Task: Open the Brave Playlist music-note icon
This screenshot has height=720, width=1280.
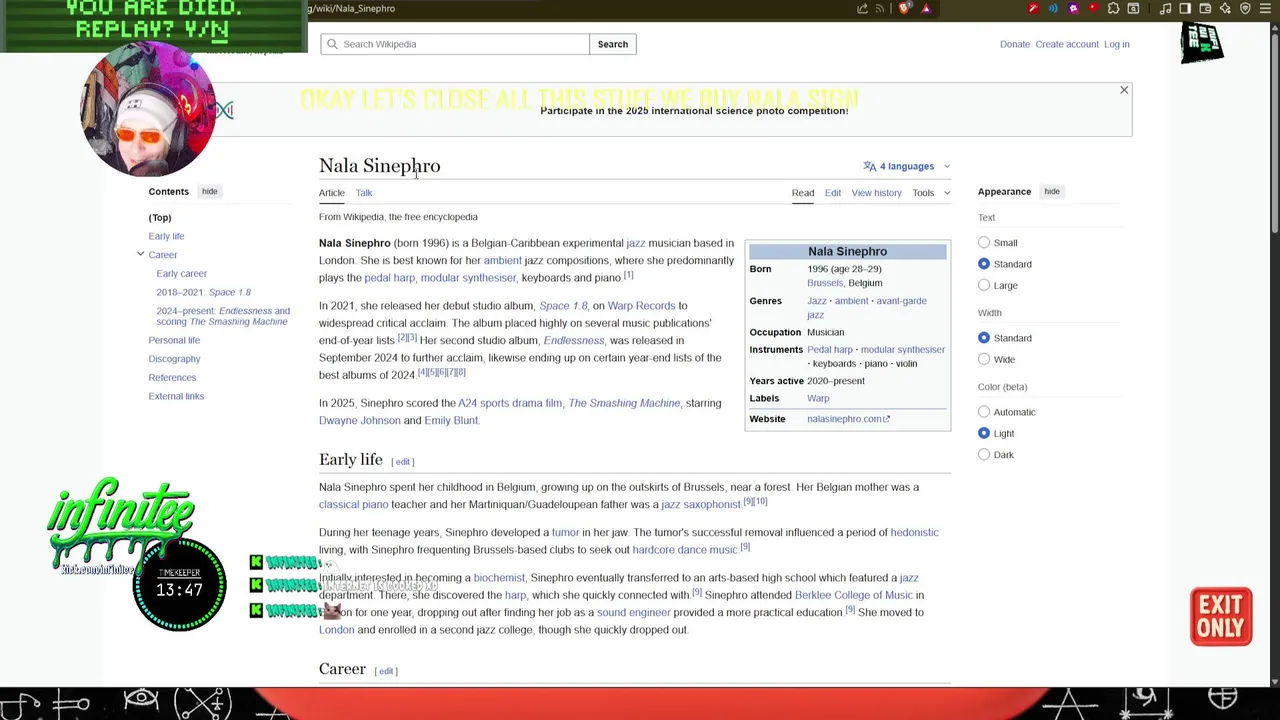Action: pyautogui.click(x=1166, y=8)
